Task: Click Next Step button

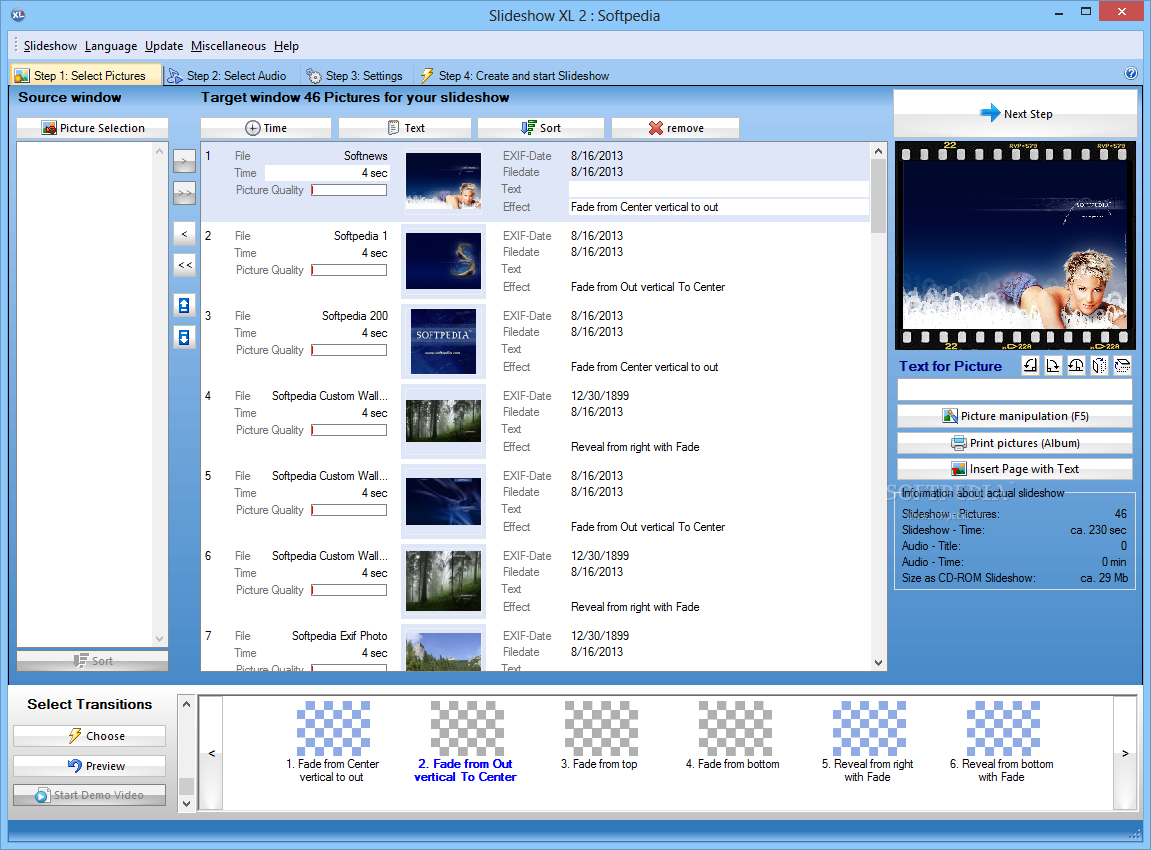Action: click(x=1015, y=113)
